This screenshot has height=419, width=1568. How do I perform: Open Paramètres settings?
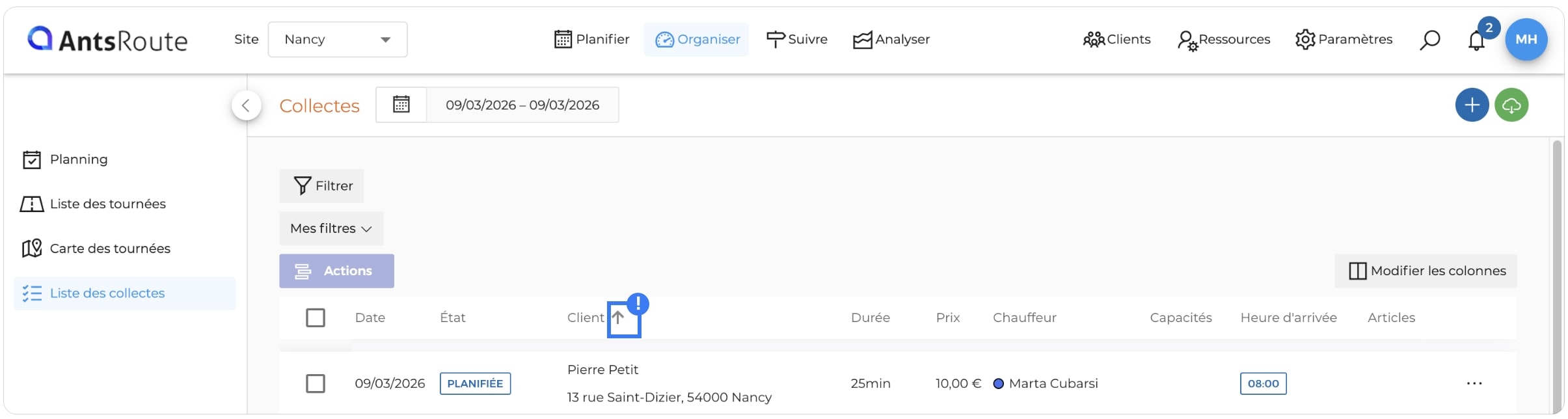(x=1344, y=39)
